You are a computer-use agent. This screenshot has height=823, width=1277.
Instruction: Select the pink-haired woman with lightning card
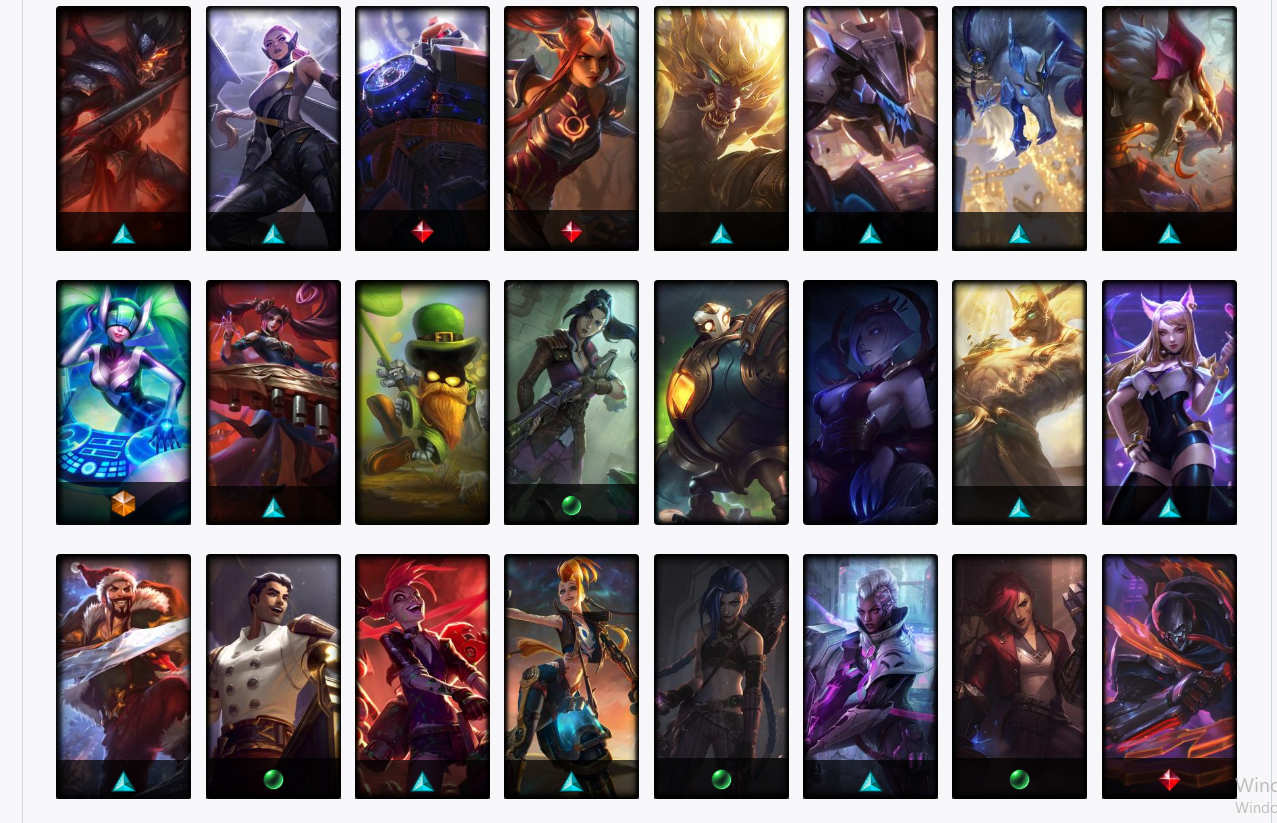tap(273, 128)
